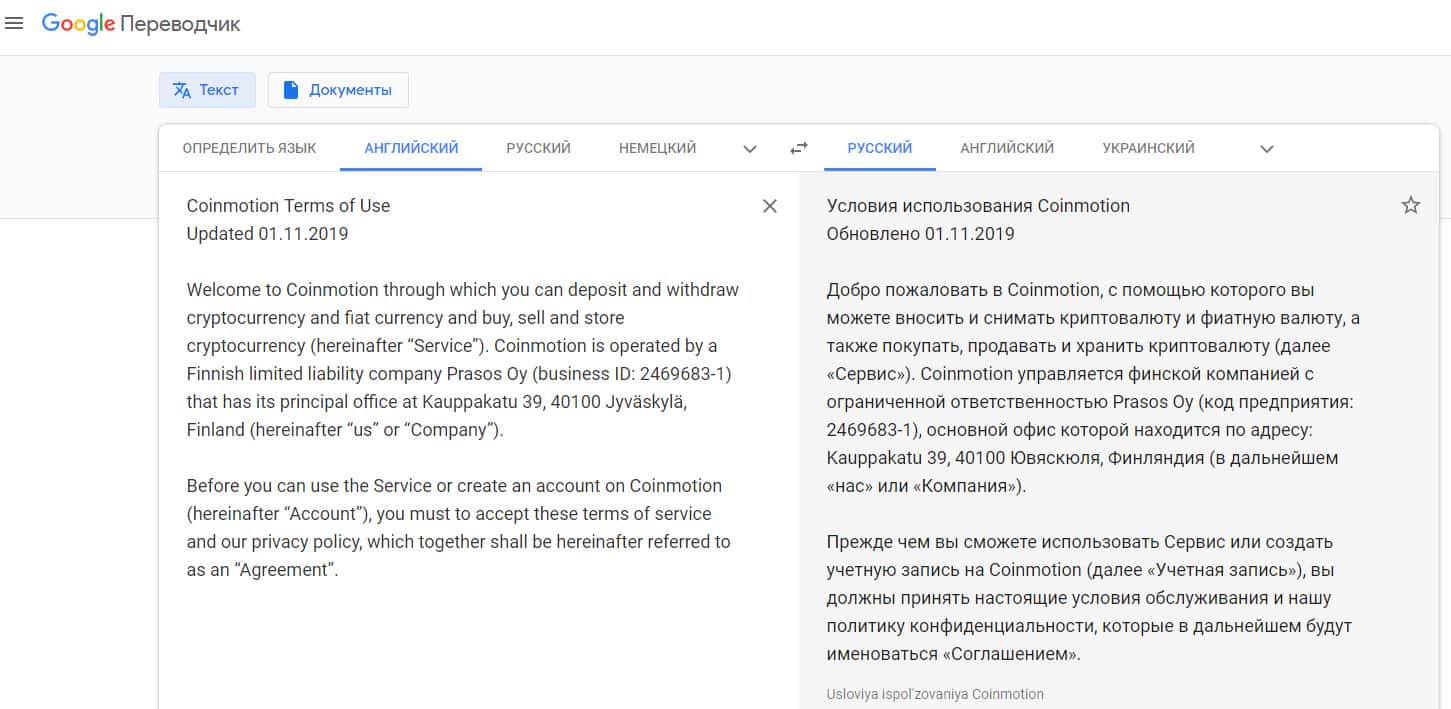The width and height of the screenshot is (1451, 709).
Task: Click the document icon in Документы button
Action: click(291, 90)
